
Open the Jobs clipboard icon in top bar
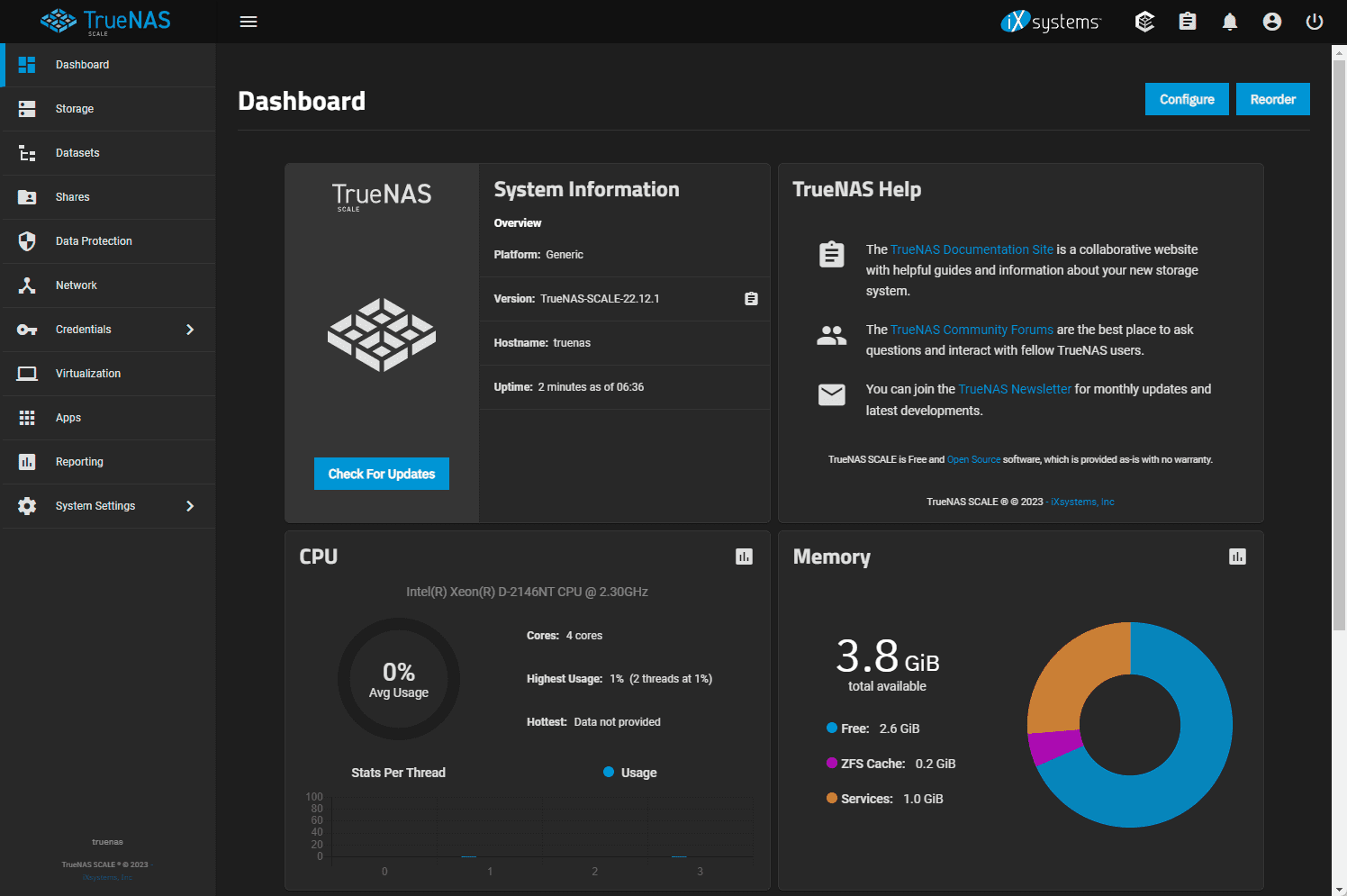point(1188,22)
